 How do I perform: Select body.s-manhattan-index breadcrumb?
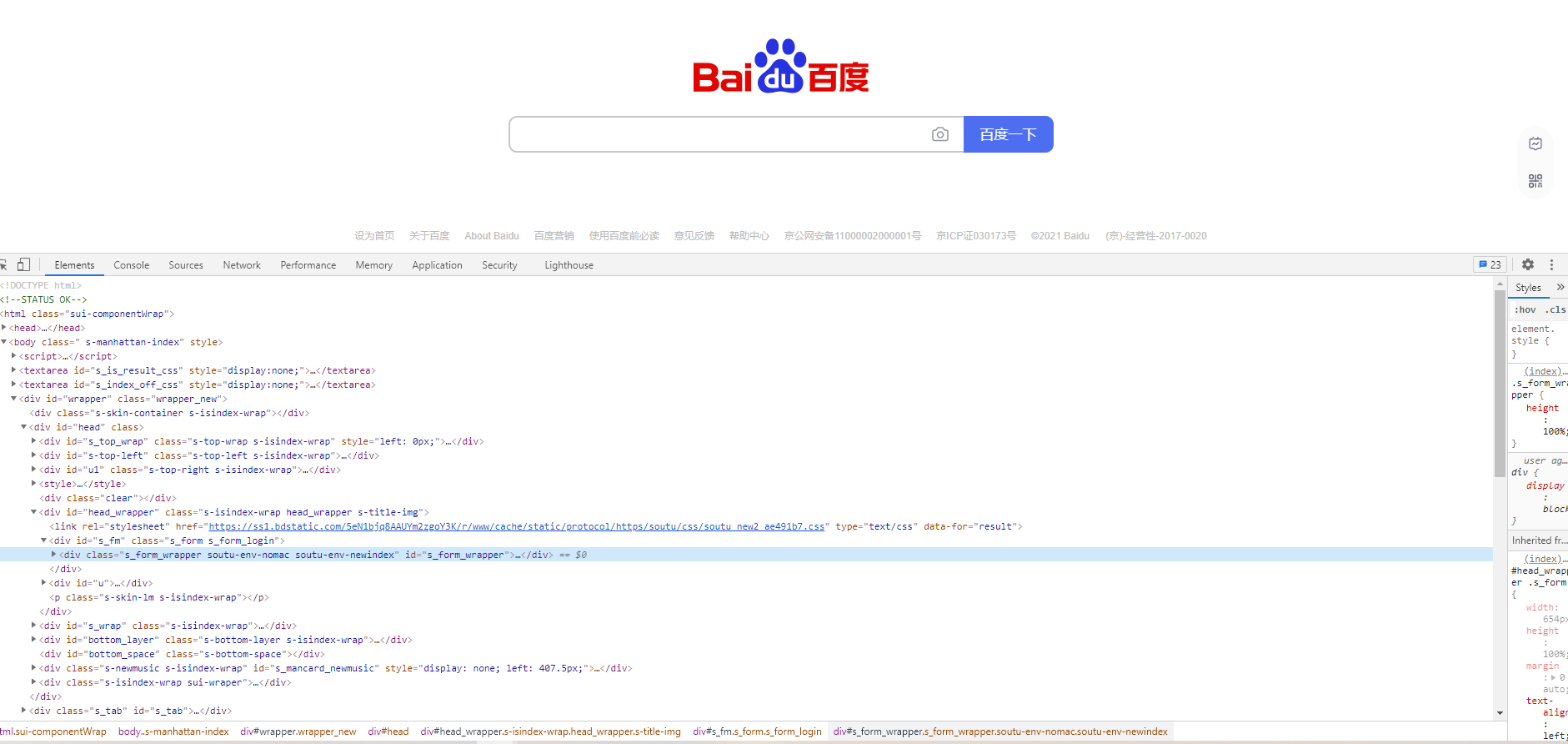pyautogui.click(x=173, y=731)
